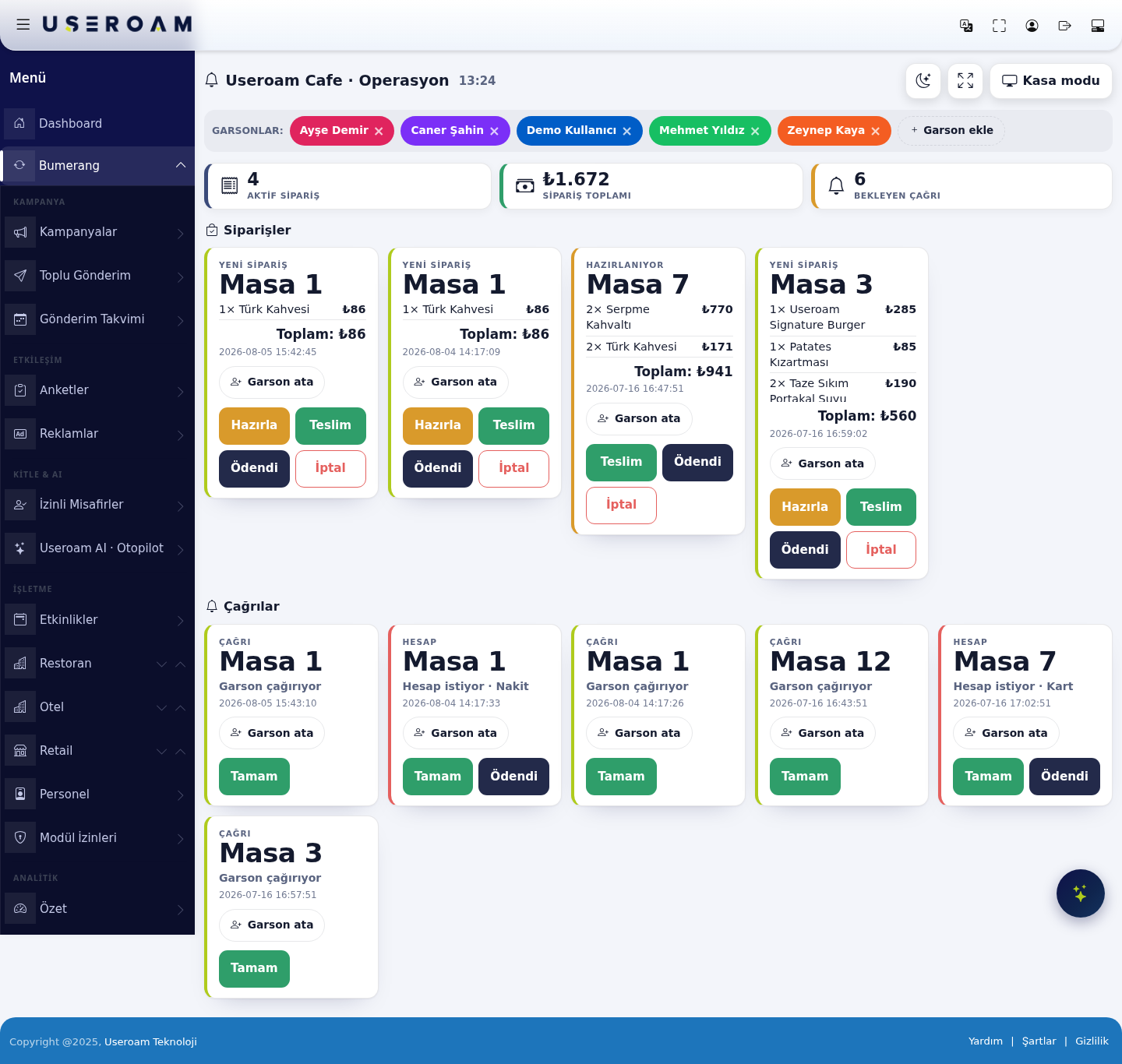This screenshot has height=1064, width=1122.
Task: Open İzinli Misafirler menu item
Action: [97, 505]
